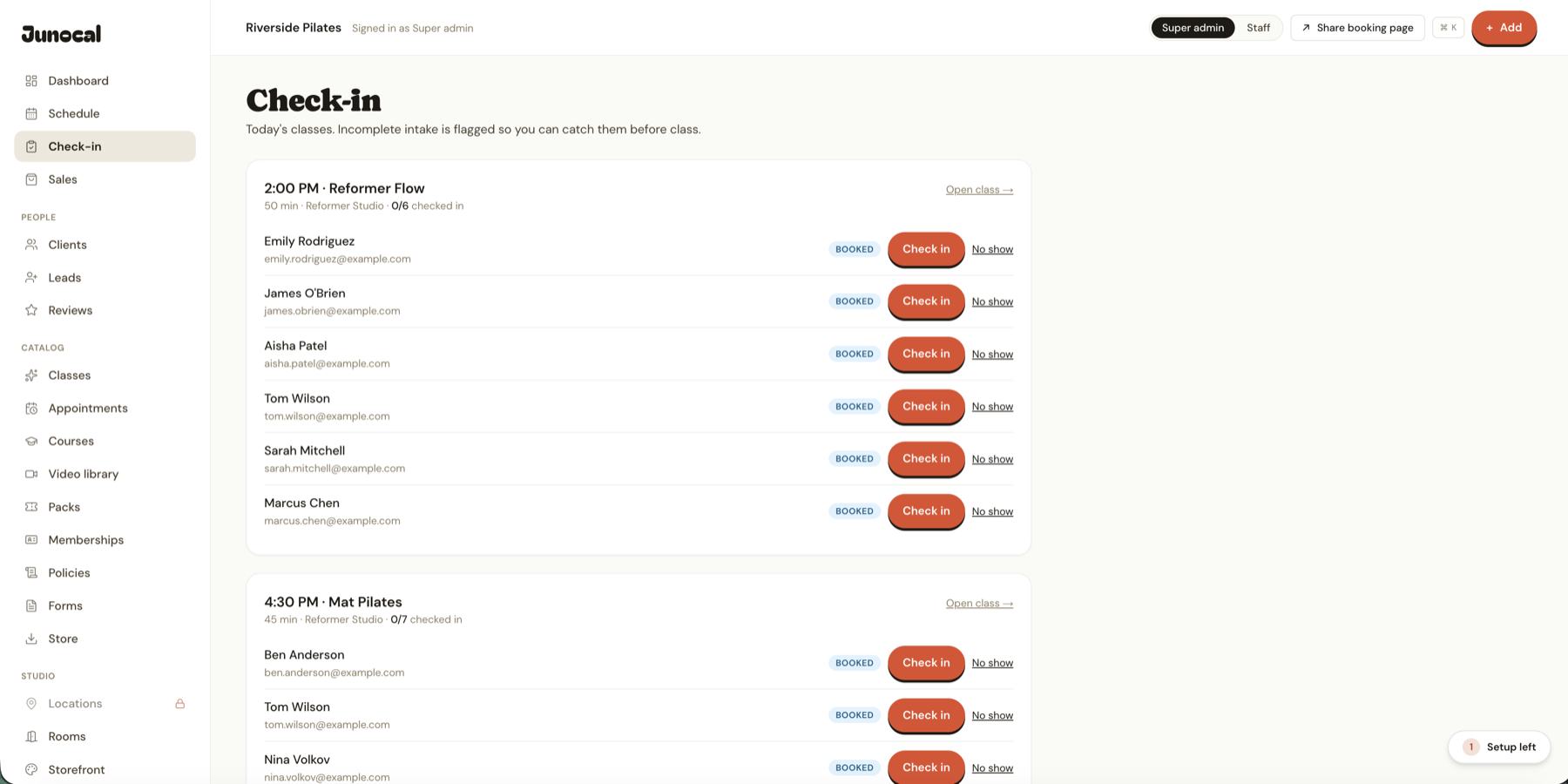The image size is (1568, 784).
Task: Click the Forms document icon
Action: click(x=31, y=605)
